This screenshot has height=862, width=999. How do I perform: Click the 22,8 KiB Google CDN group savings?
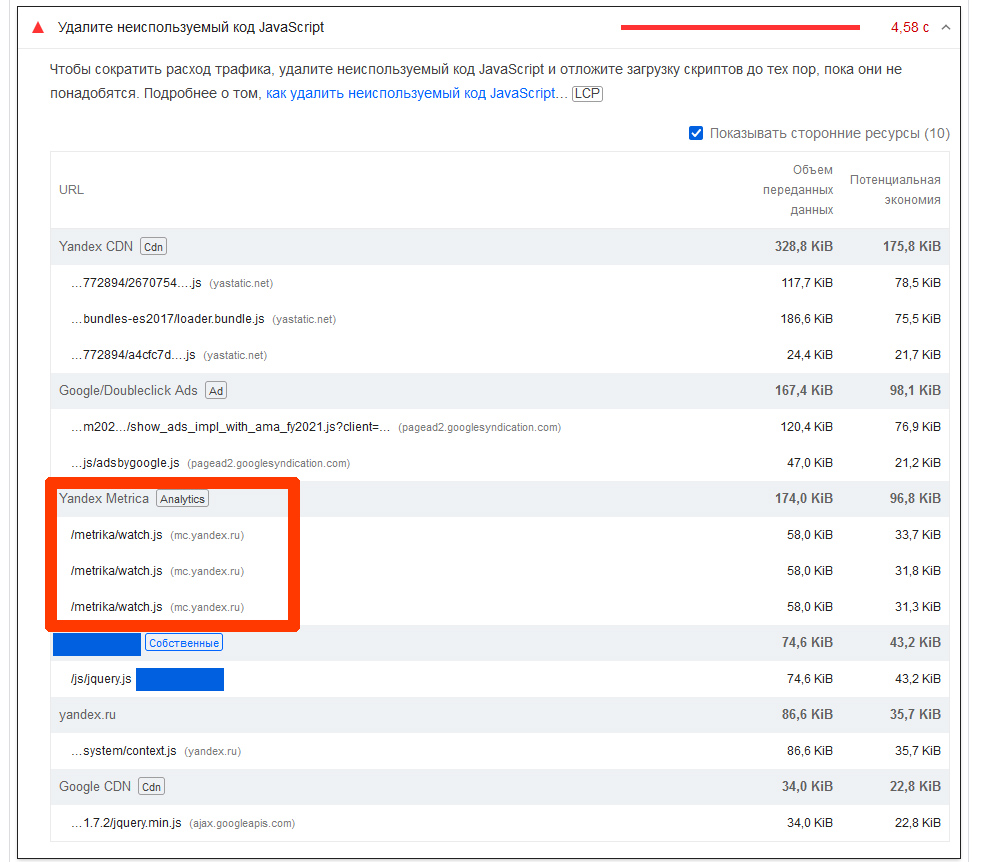[x=915, y=787]
